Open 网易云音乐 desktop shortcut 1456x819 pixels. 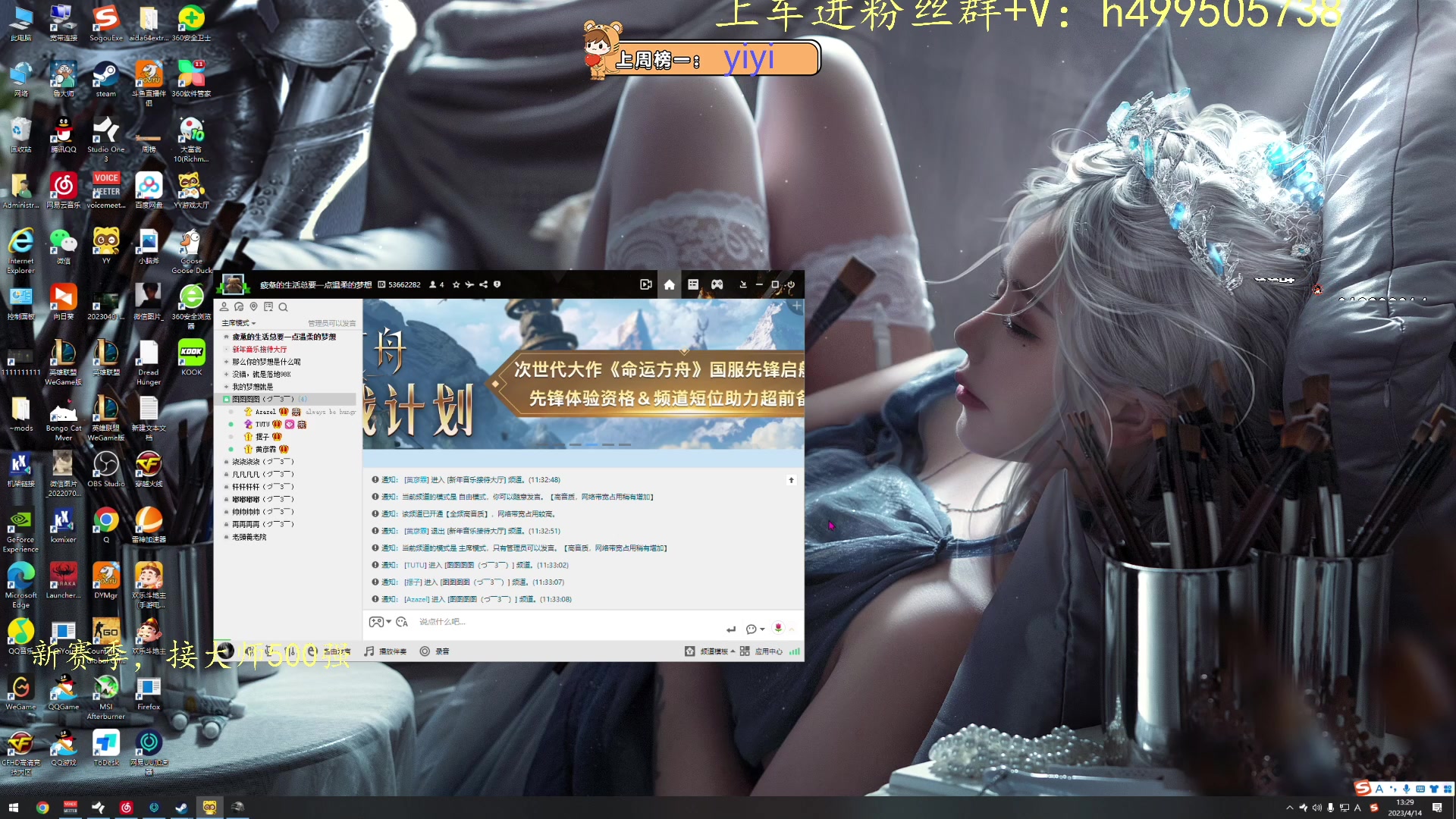point(63,191)
